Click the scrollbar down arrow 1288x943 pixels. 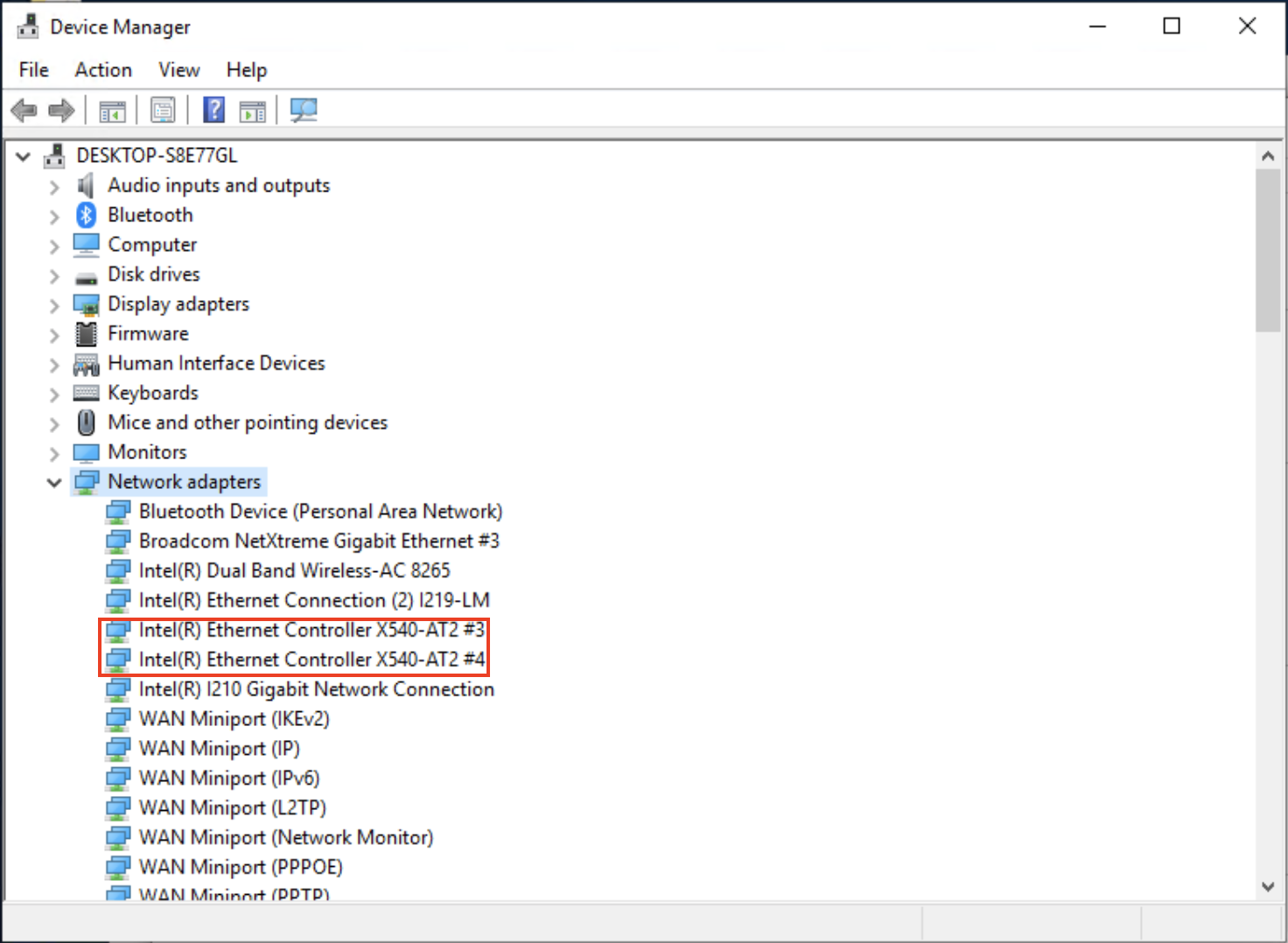tap(1268, 886)
